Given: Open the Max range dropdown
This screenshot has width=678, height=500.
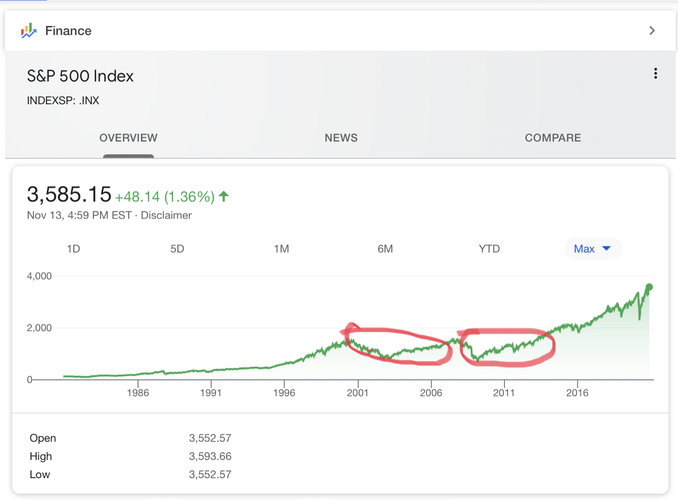Looking at the screenshot, I should [x=593, y=249].
